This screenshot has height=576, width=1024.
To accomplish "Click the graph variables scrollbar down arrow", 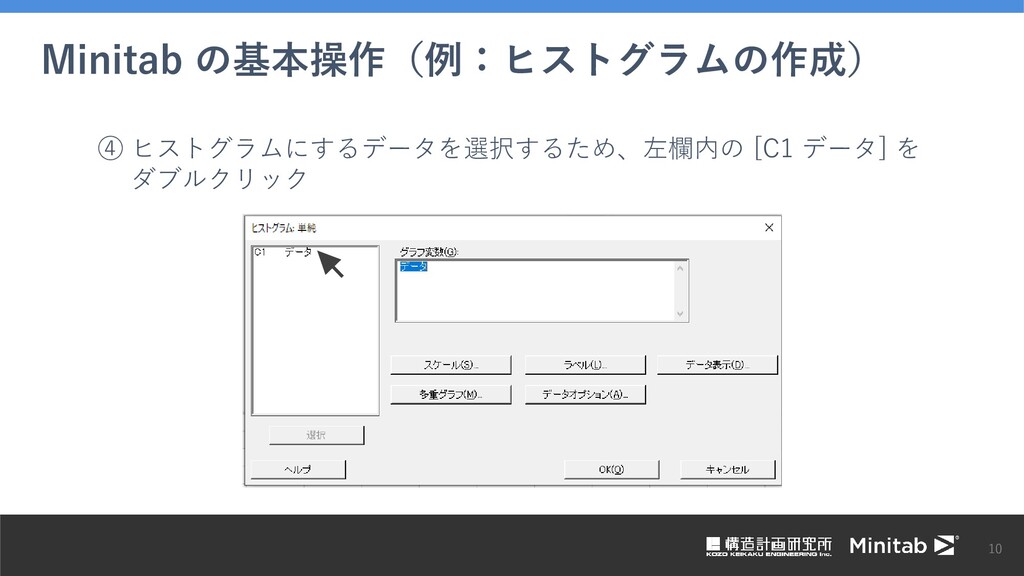I will pyautogui.click(x=680, y=313).
